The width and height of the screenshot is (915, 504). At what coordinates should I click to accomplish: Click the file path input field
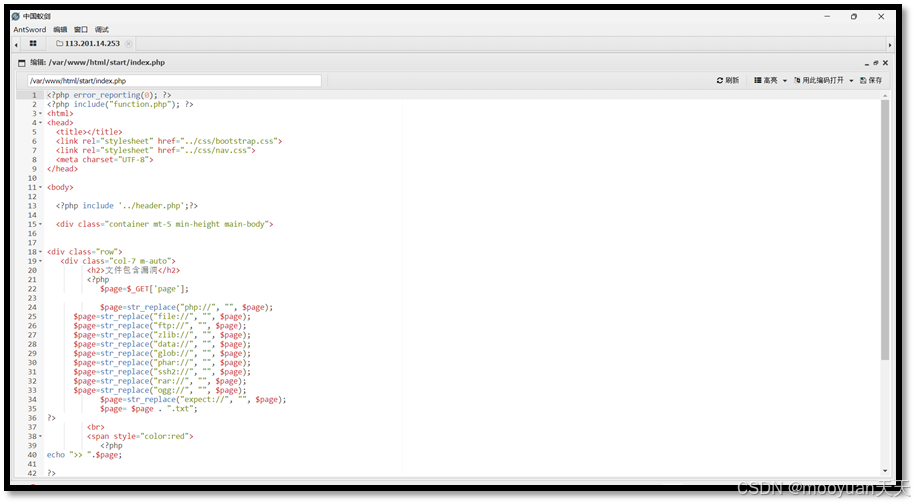(x=174, y=81)
